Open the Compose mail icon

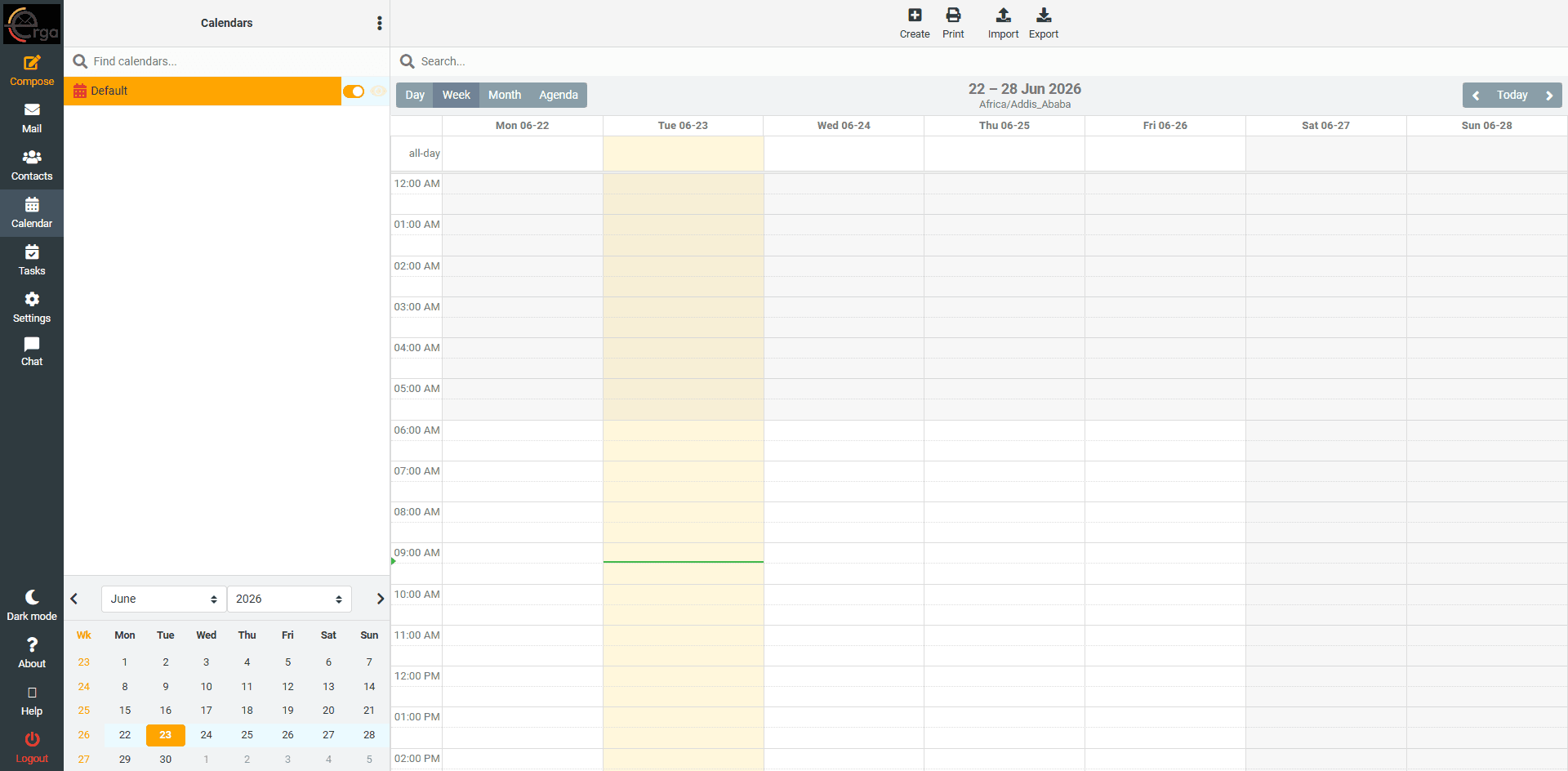coord(32,71)
